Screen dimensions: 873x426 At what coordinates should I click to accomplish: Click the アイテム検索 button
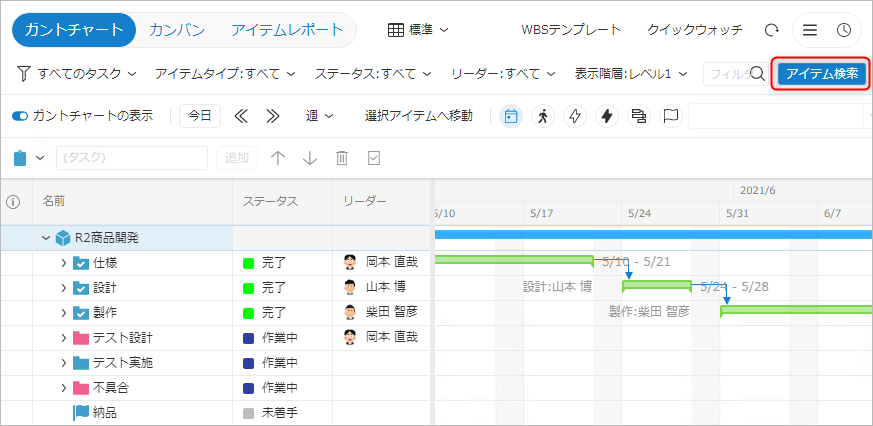pyautogui.click(x=821, y=74)
